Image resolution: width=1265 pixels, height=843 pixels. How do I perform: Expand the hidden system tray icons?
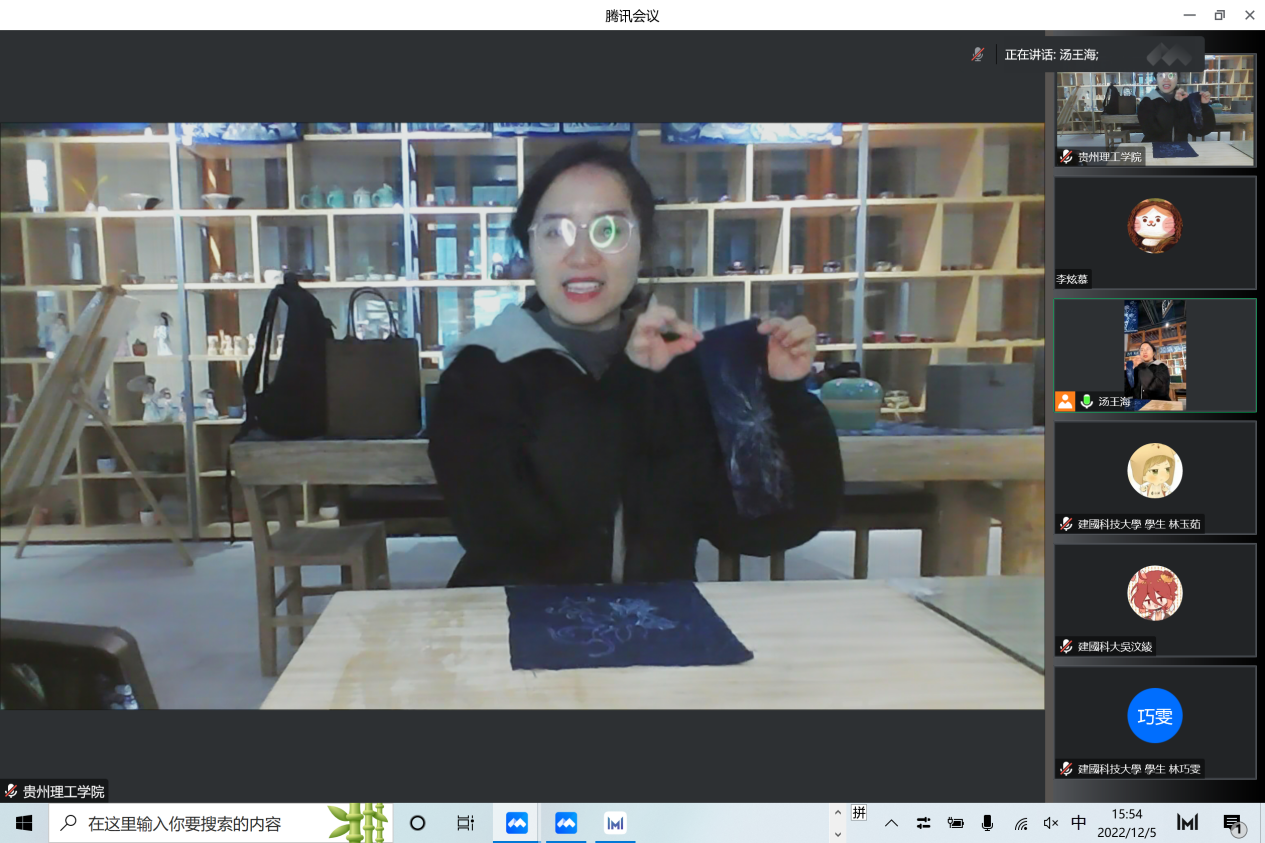coord(891,823)
